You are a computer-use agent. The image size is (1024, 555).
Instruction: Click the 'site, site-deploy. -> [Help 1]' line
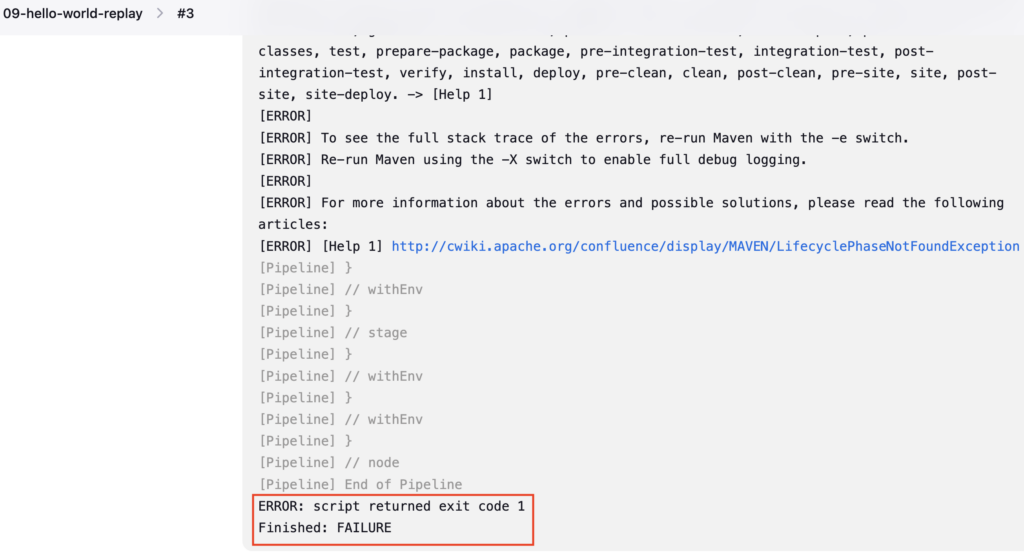click(x=376, y=94)
